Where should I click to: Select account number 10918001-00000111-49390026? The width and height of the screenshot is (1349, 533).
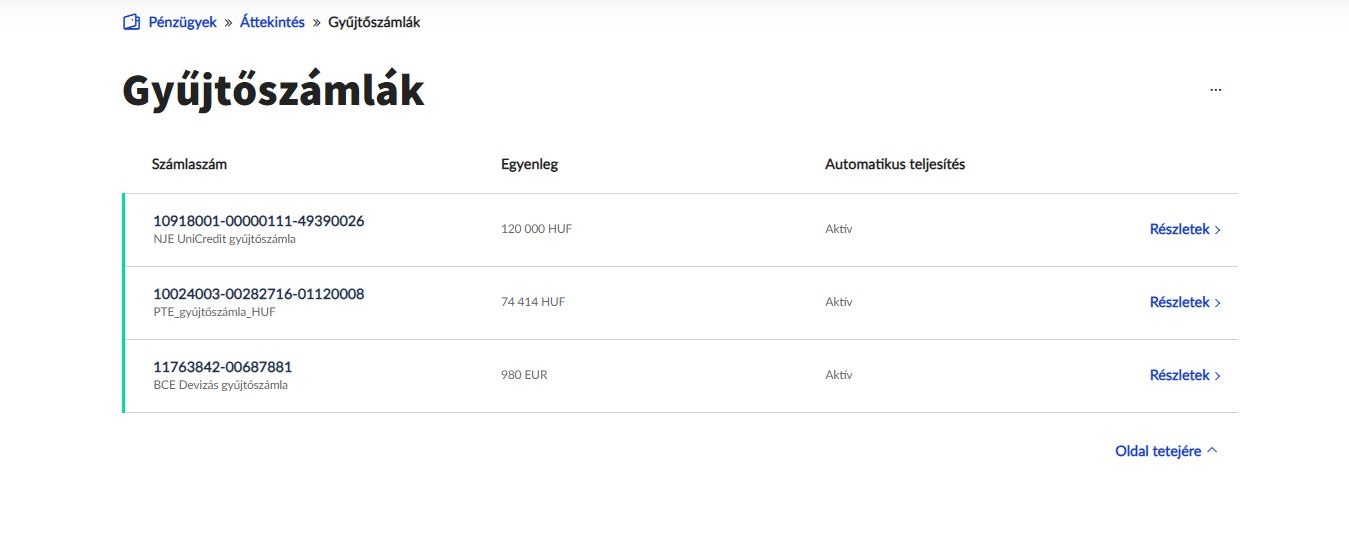pos(258,221)
